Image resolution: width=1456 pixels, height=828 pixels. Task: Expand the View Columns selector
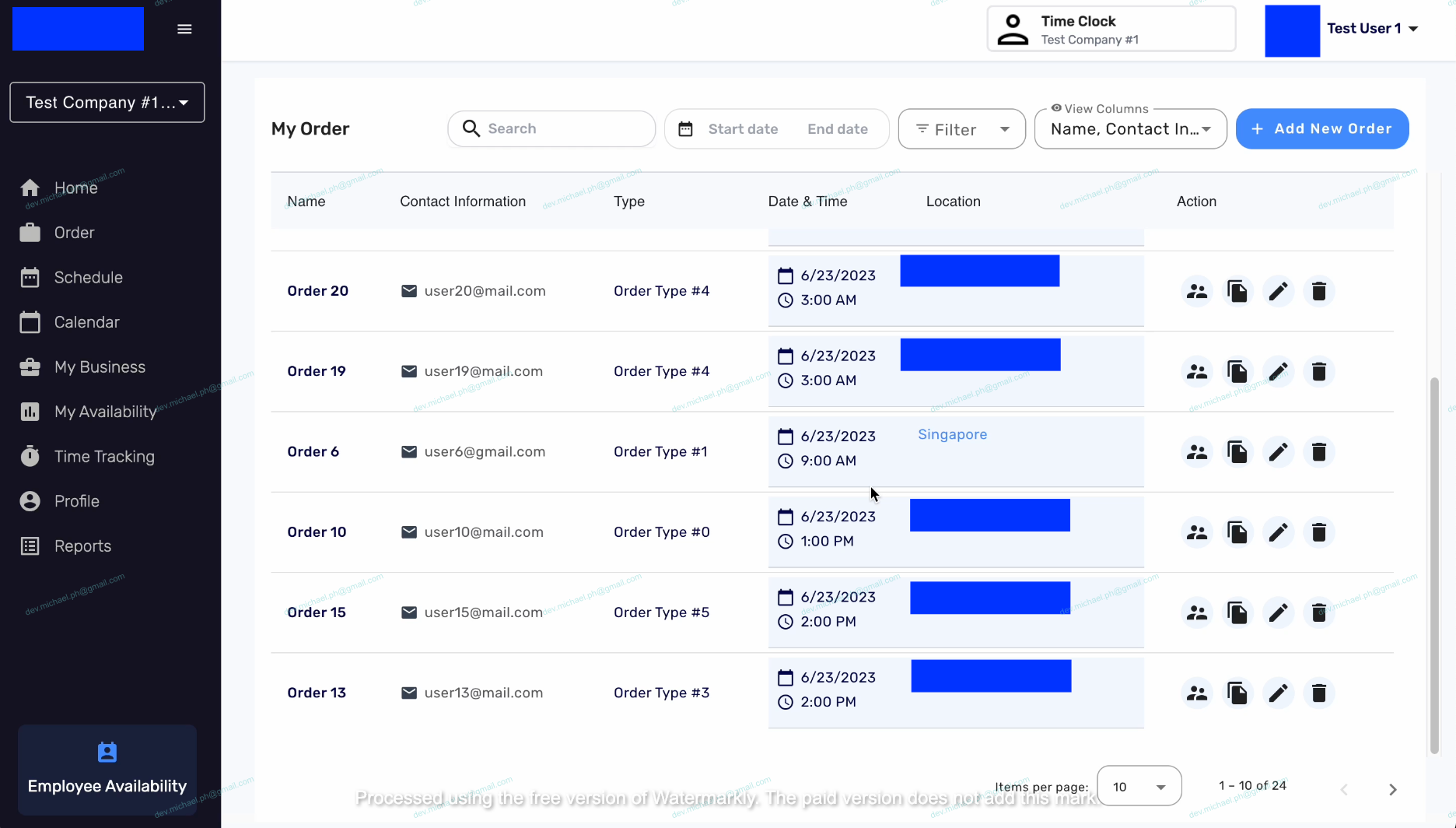(1130, 129)
